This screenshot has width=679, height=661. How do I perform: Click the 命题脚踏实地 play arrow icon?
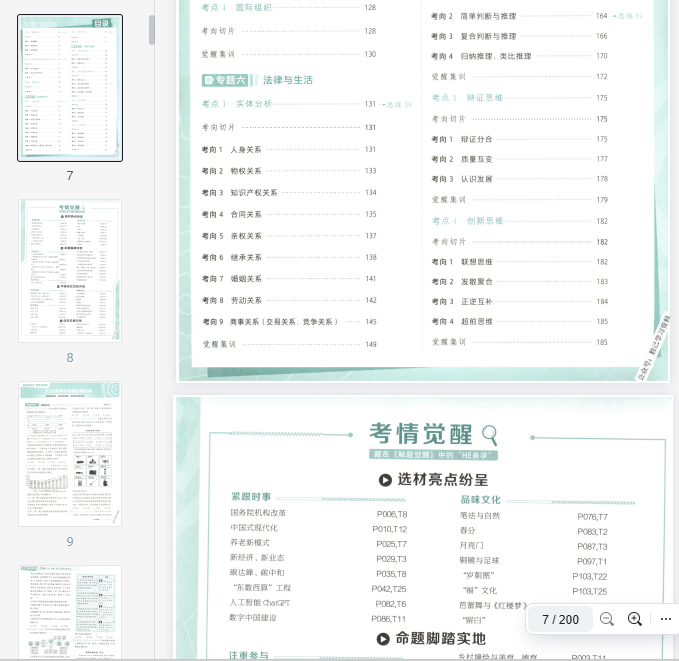[385, 638]
